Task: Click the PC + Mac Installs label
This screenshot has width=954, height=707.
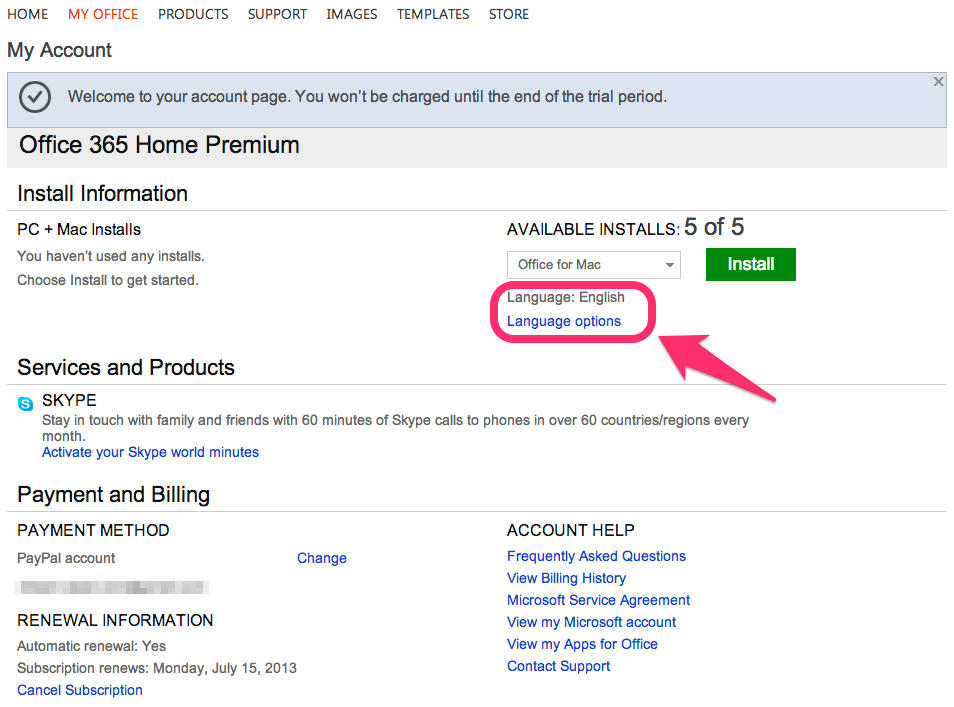Action: pos(78,229)
